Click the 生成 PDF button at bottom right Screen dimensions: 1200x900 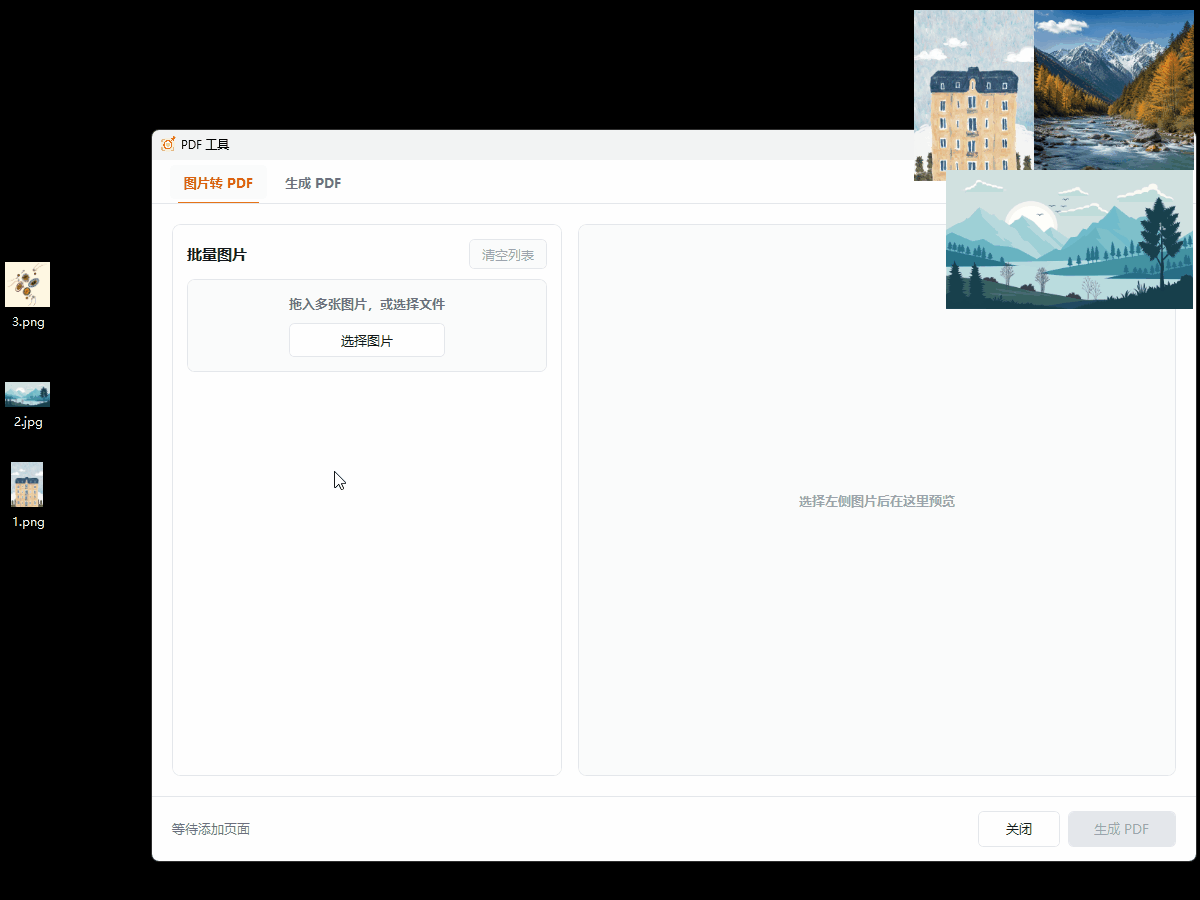[x=1122, y=829]
